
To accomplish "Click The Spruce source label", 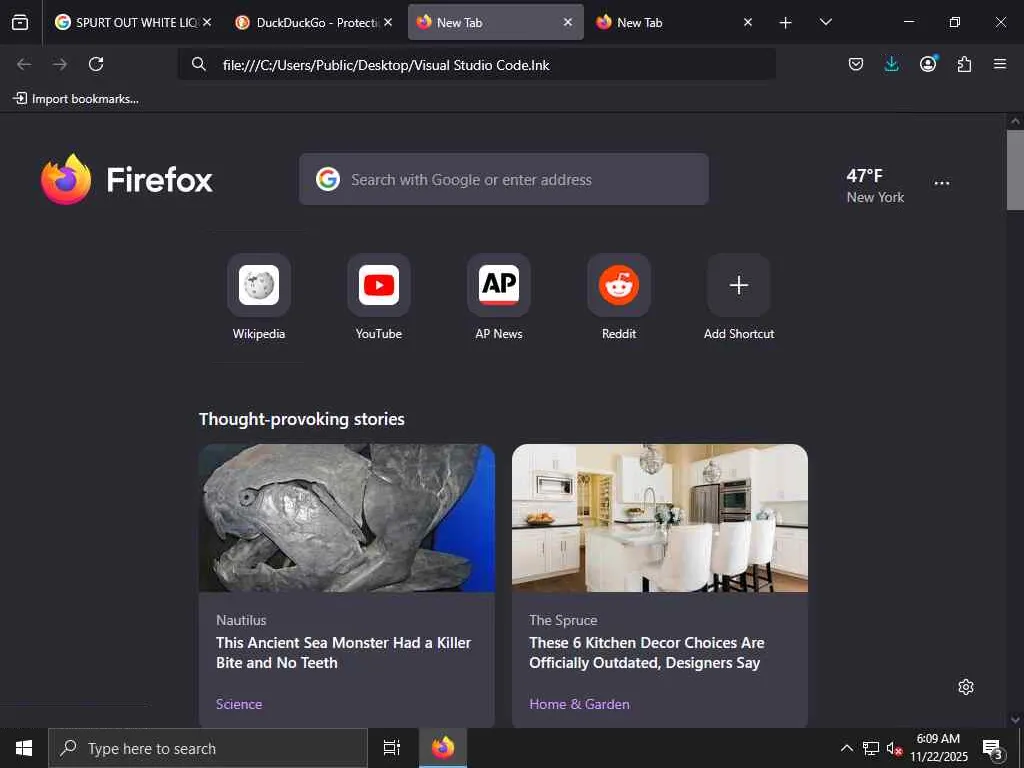I will tap(563, 620).
